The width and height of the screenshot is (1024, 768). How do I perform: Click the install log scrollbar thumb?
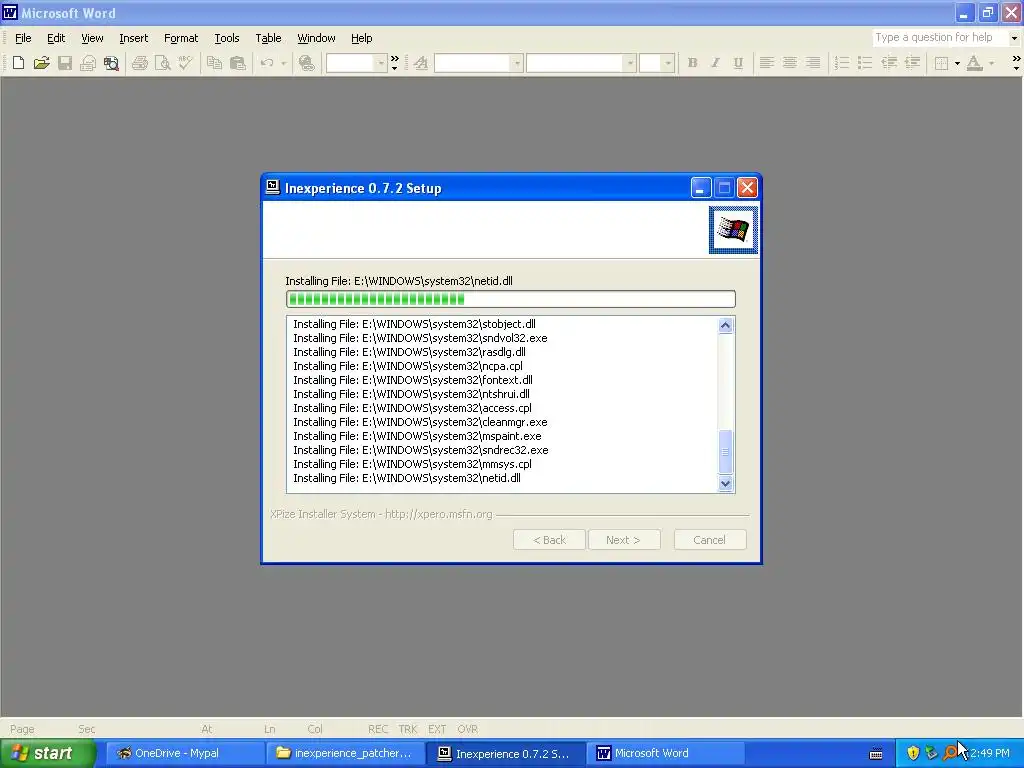point(725,451)
